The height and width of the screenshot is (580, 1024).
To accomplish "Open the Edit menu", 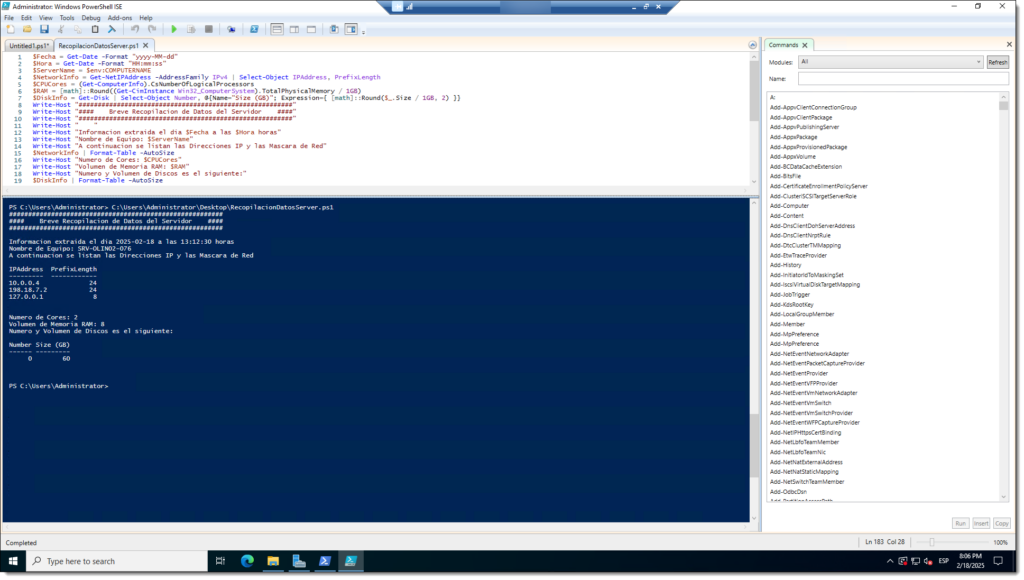I will (26, 18).
